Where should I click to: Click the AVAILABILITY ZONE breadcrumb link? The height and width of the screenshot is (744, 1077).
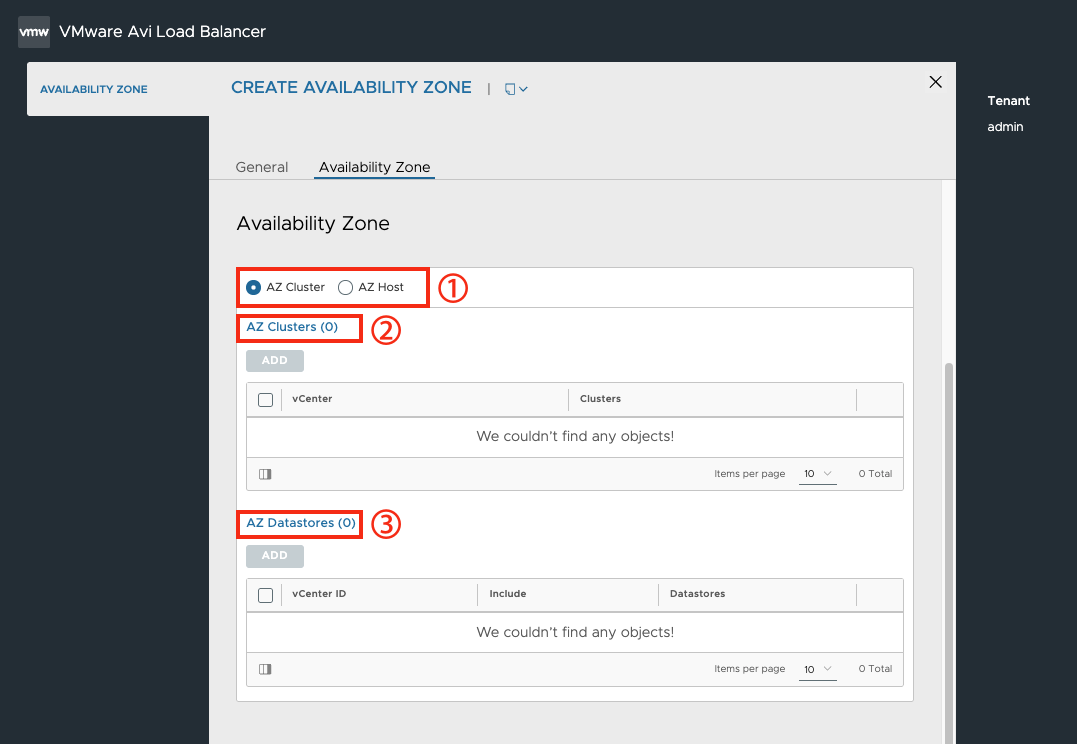(93, 89)
